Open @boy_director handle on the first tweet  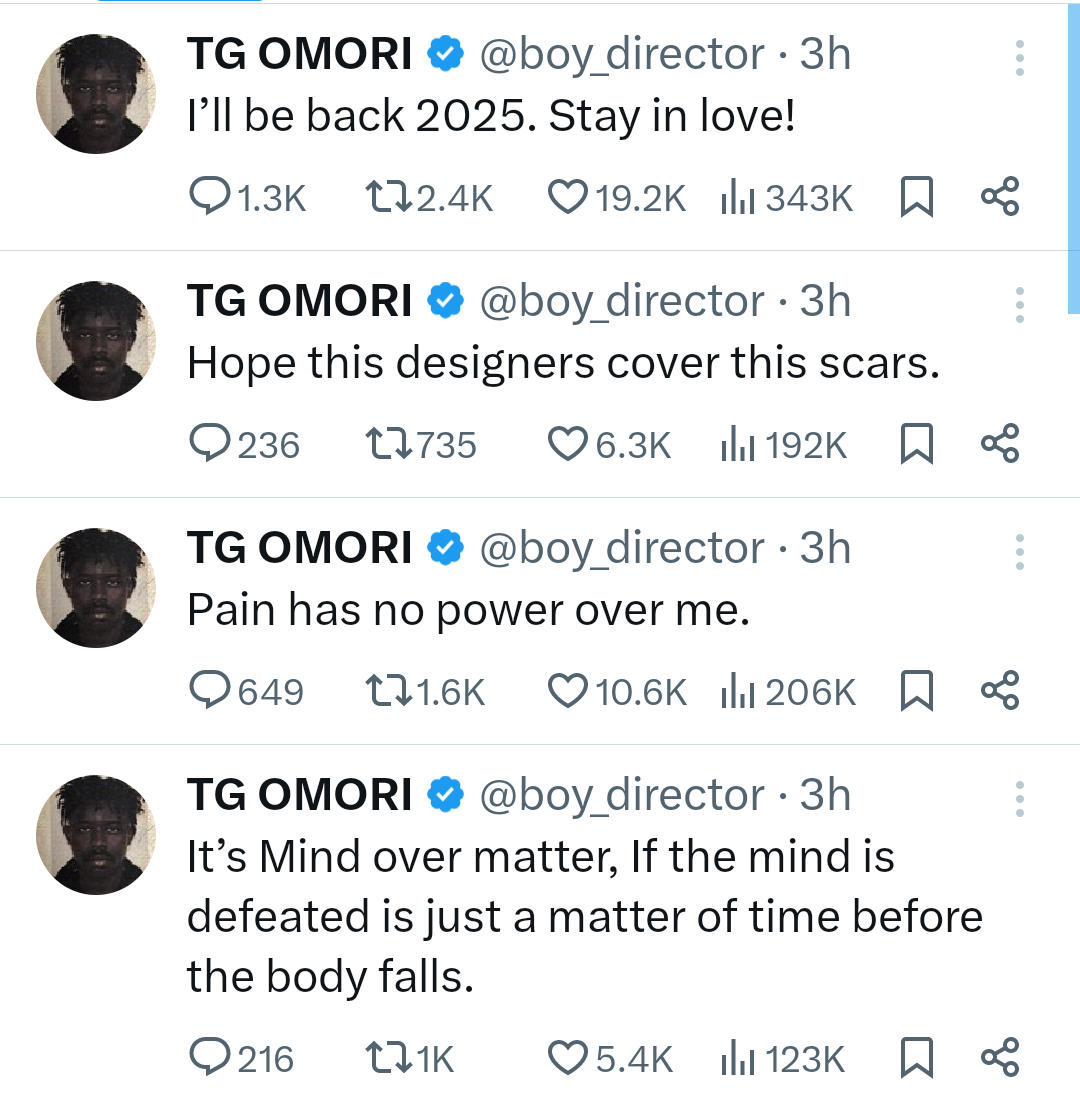[622, 54]
